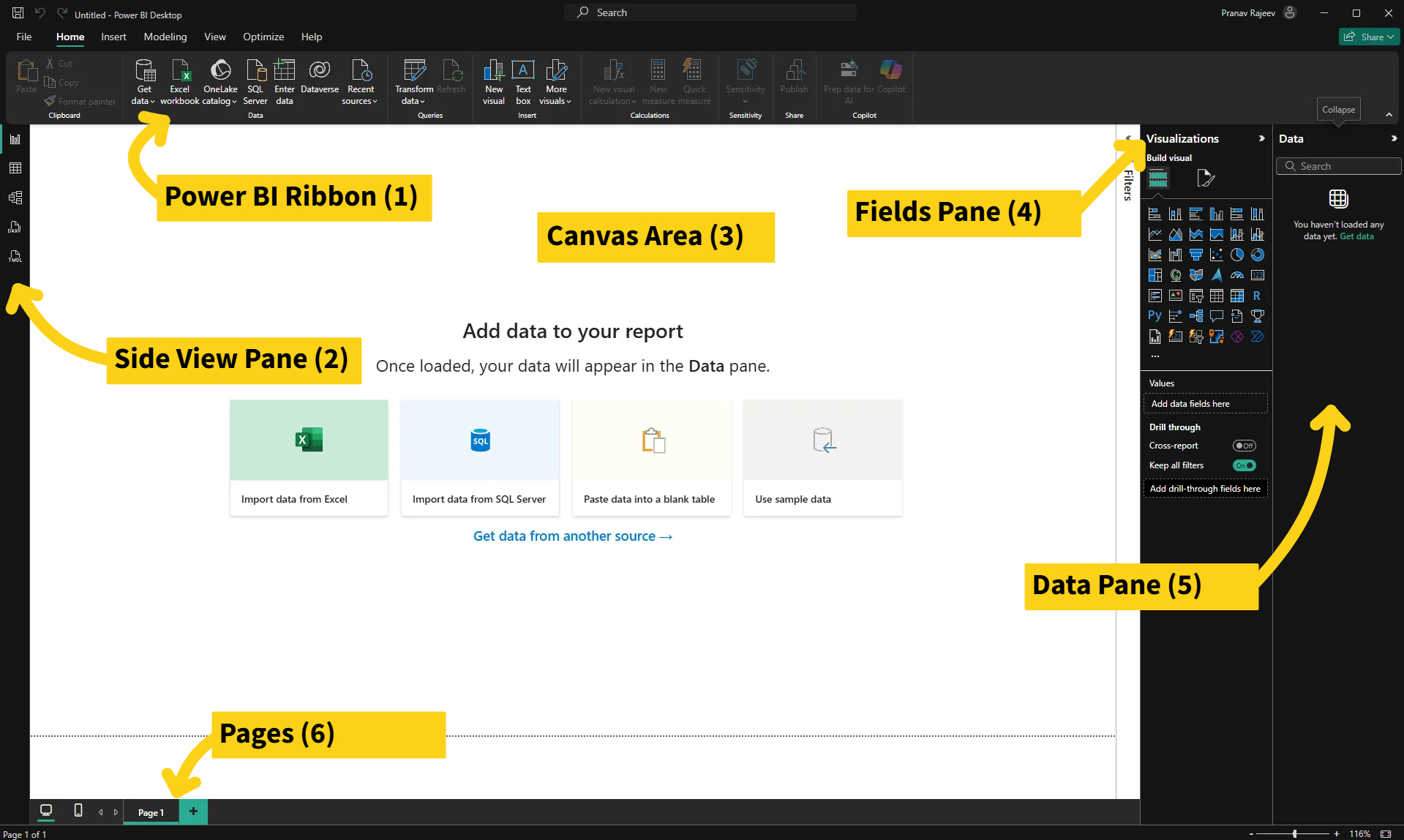Click Import data from Excel card
1404x840 pixels.
[309, 458]
